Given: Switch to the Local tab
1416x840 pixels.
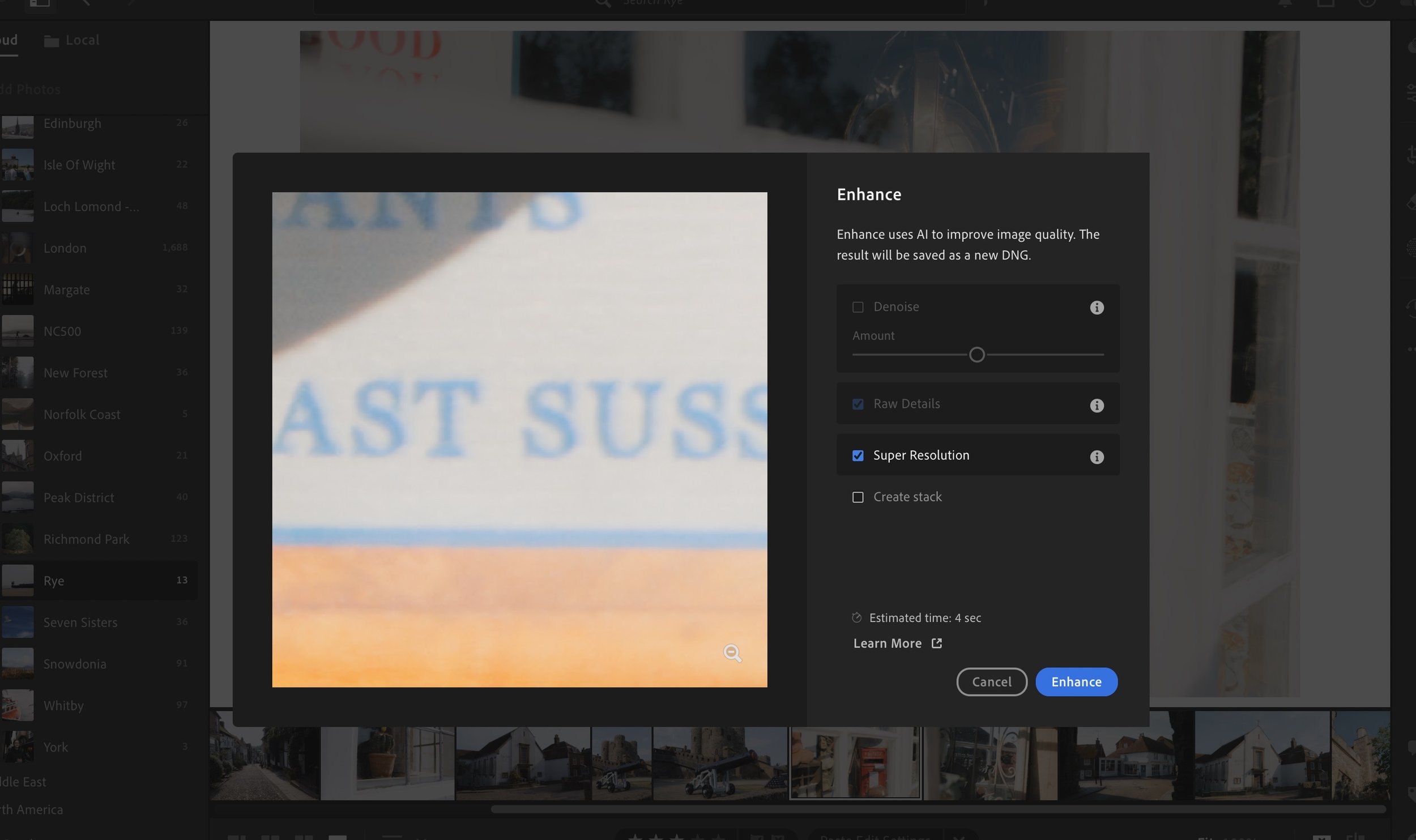Looking at the screenshot, I should (x=71, y=40).
